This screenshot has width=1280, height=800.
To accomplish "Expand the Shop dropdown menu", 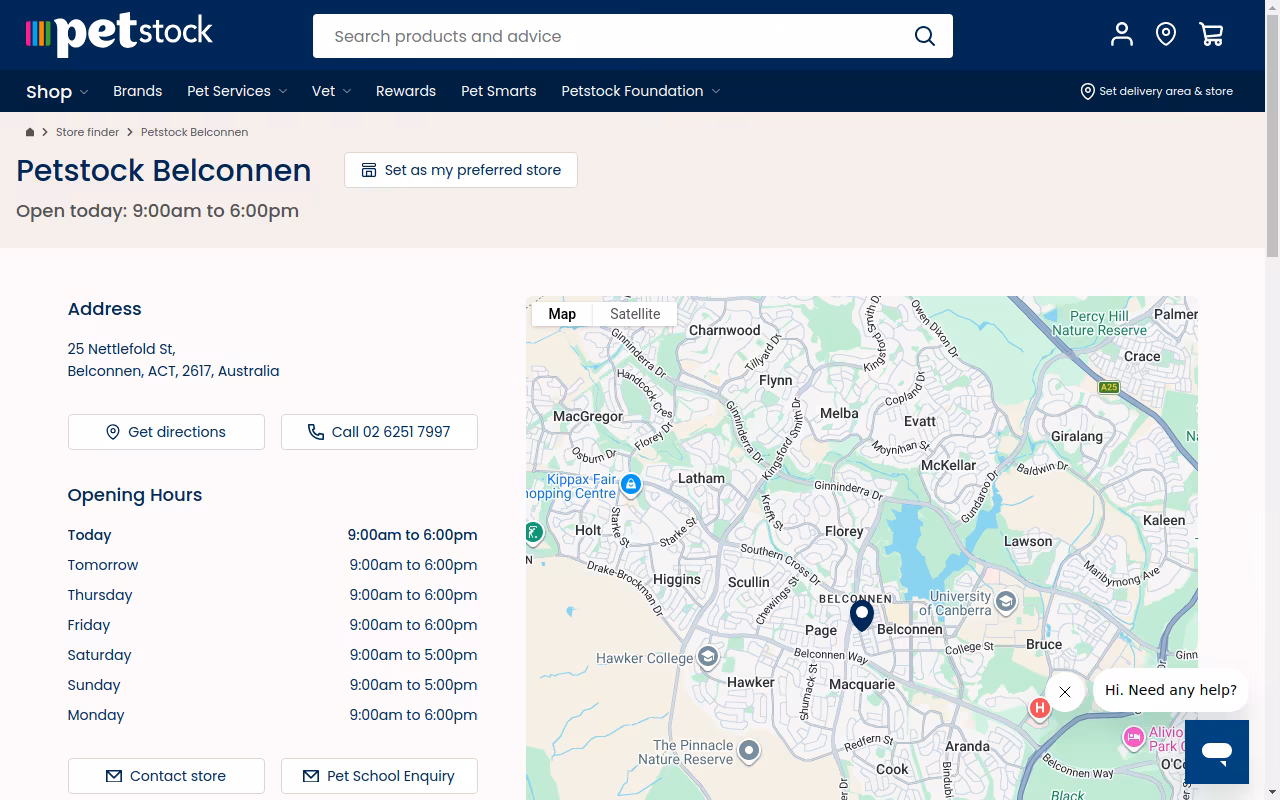I will (57, 91).
